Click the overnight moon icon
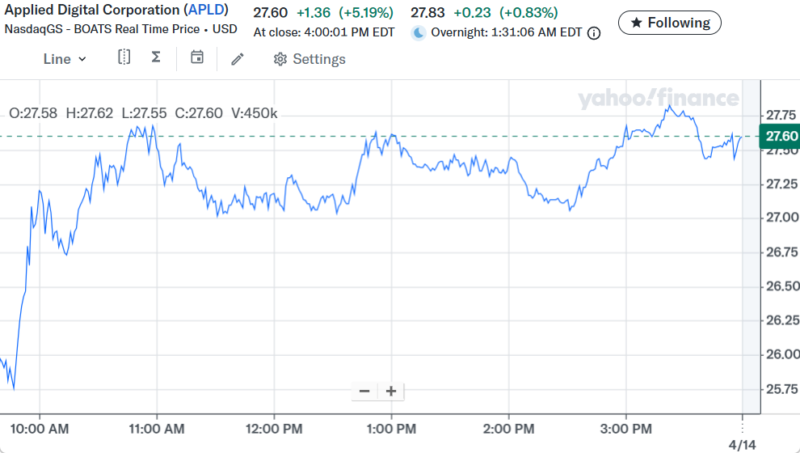 [418, 33]
